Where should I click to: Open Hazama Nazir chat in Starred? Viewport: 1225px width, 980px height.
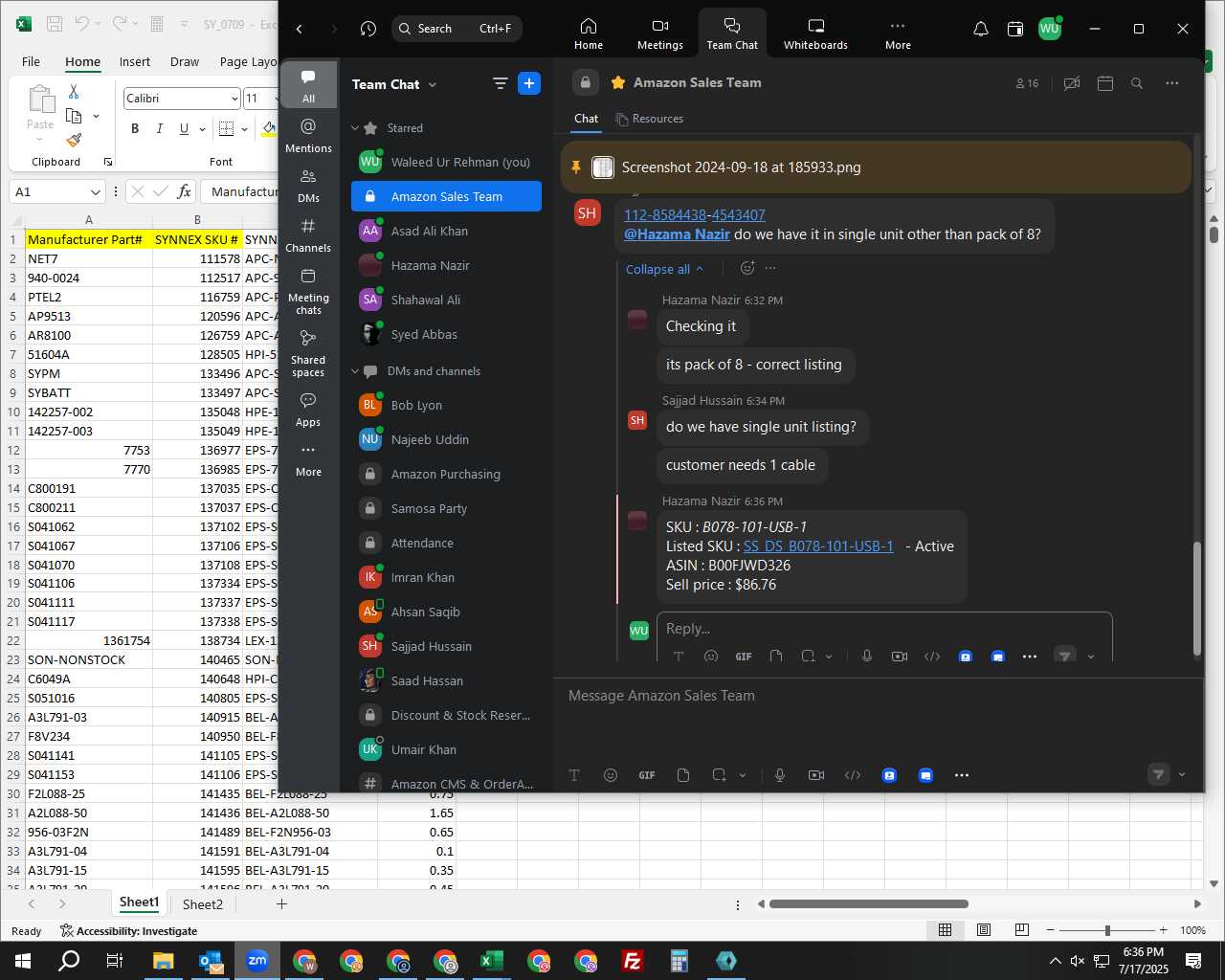point(446,265)
